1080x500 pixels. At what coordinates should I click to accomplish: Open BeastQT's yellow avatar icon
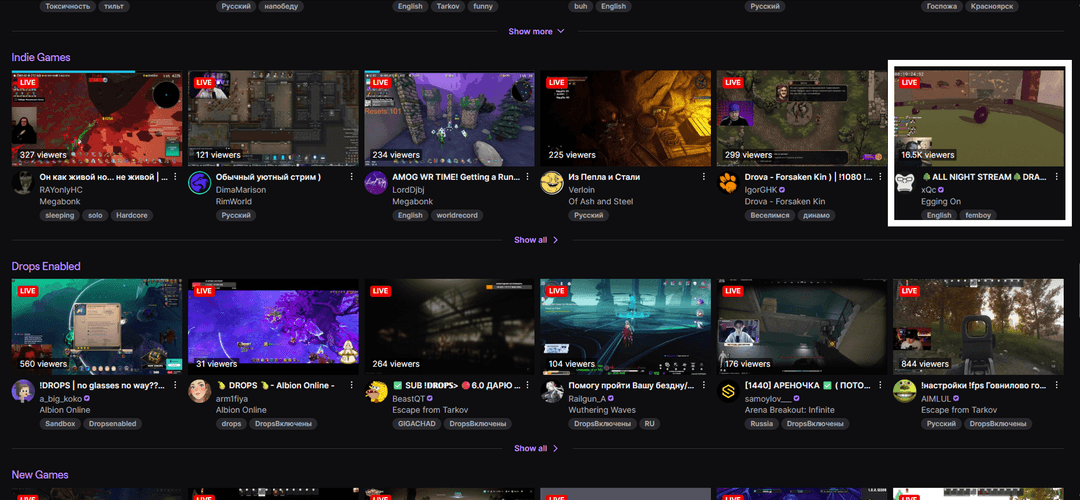coord(375,391)
